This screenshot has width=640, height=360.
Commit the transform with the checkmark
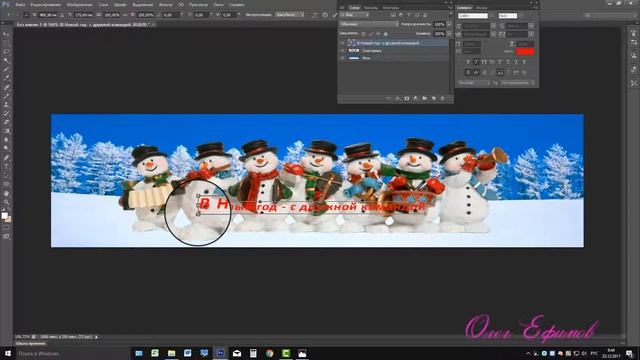click(334, 15)
